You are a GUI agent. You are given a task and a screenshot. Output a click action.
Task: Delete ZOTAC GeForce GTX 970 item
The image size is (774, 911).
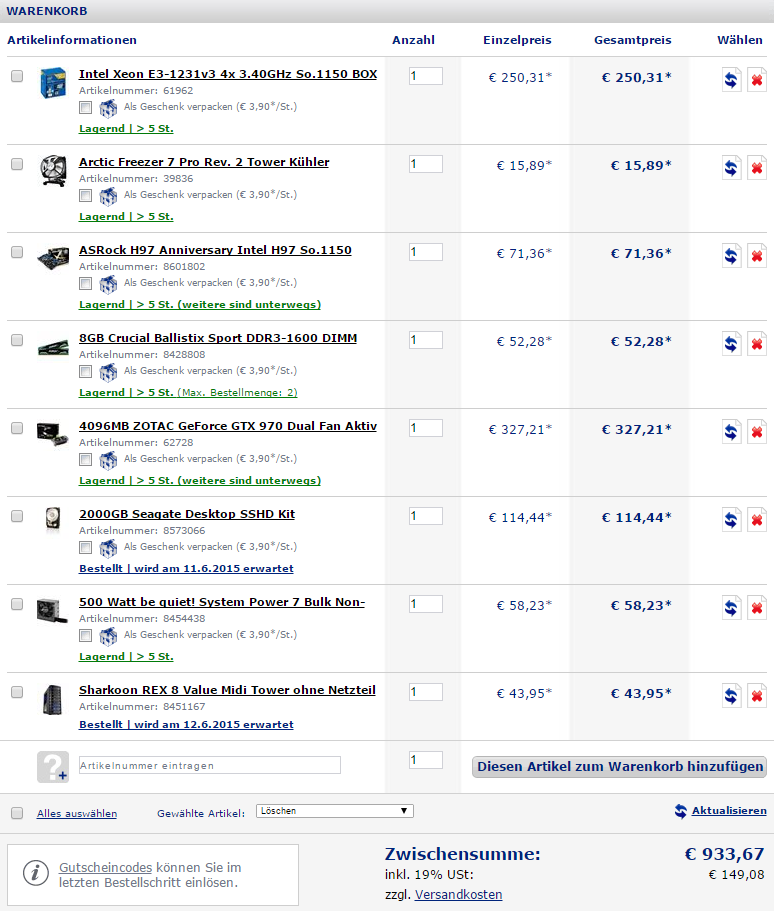[757, 432]
